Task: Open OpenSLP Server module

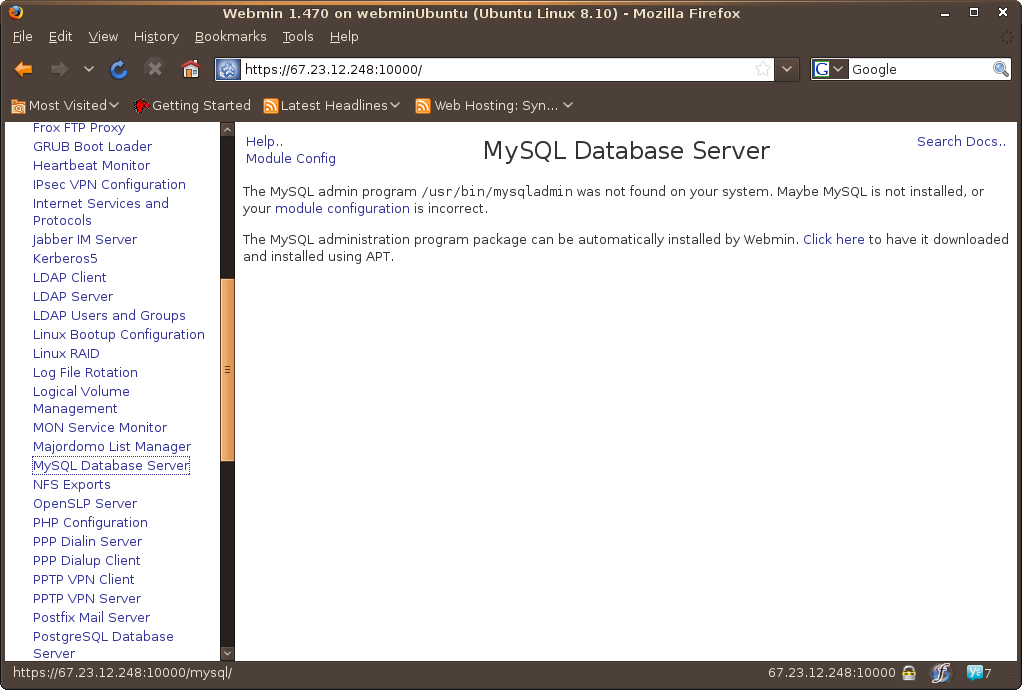Action: pos(85,503)
